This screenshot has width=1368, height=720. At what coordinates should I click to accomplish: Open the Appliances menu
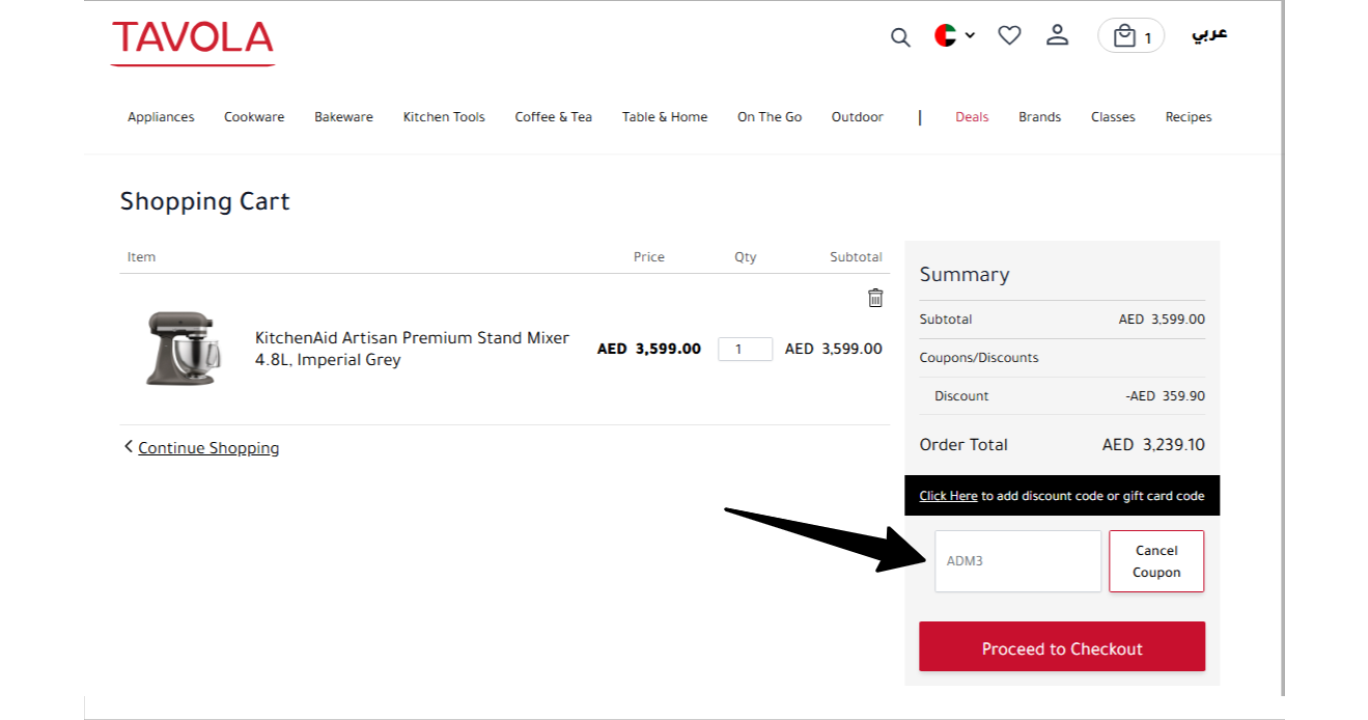161,117
